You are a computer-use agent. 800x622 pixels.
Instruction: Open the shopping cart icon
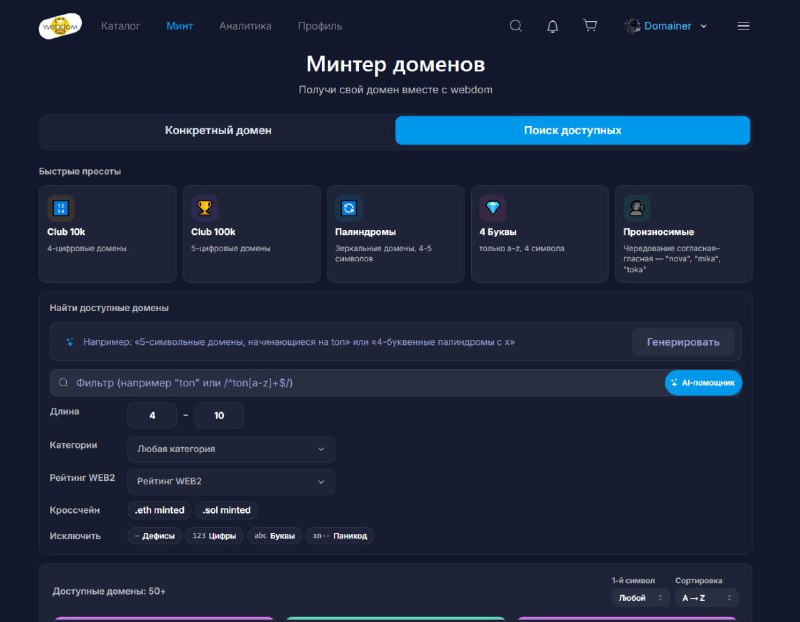click(x=590, y=26)
